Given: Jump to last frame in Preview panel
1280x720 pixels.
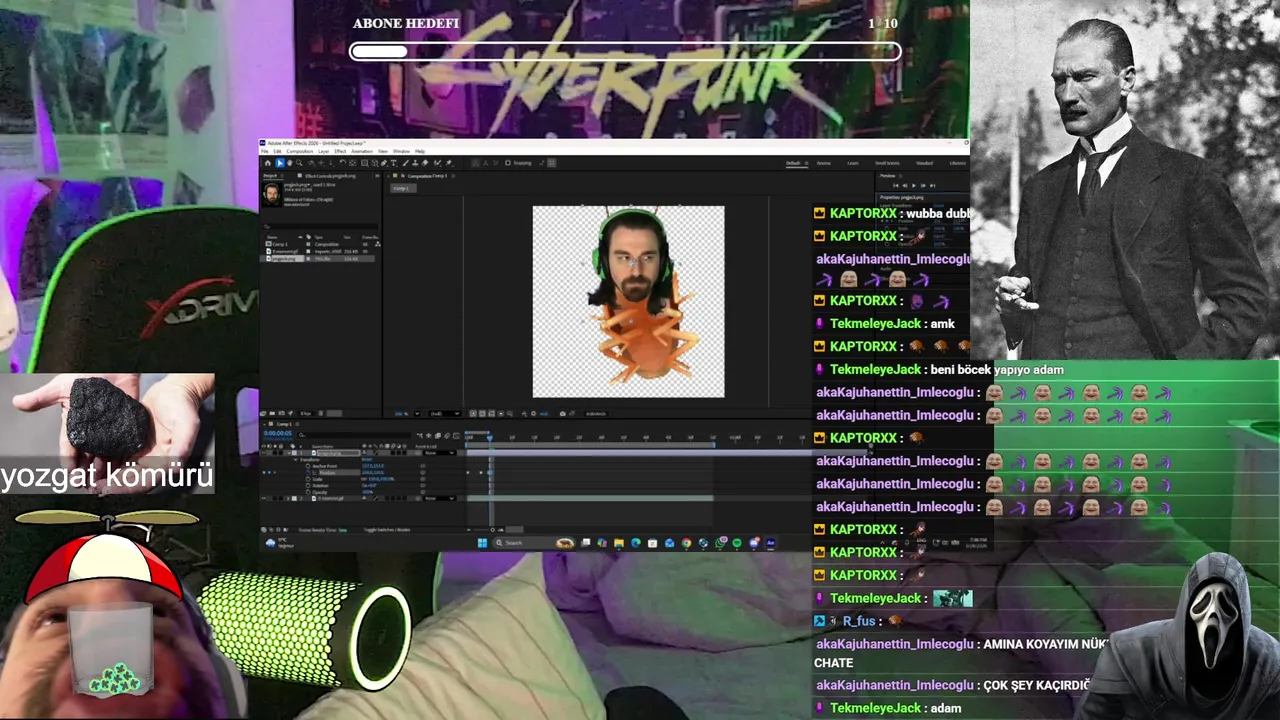Looking at the screenshot, I should pyautogui.click(x=932, y=186).
